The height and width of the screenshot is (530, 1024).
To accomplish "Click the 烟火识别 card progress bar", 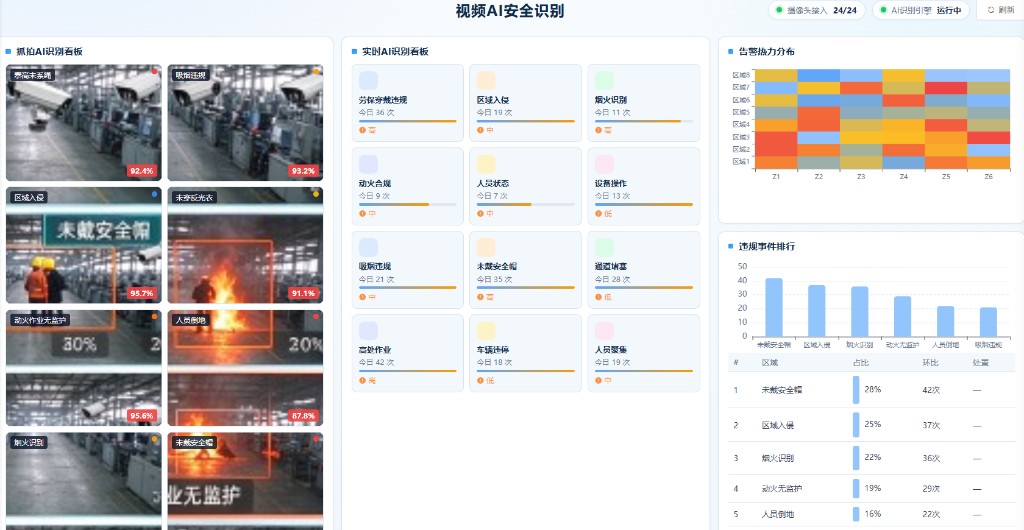I will (644, 121).
